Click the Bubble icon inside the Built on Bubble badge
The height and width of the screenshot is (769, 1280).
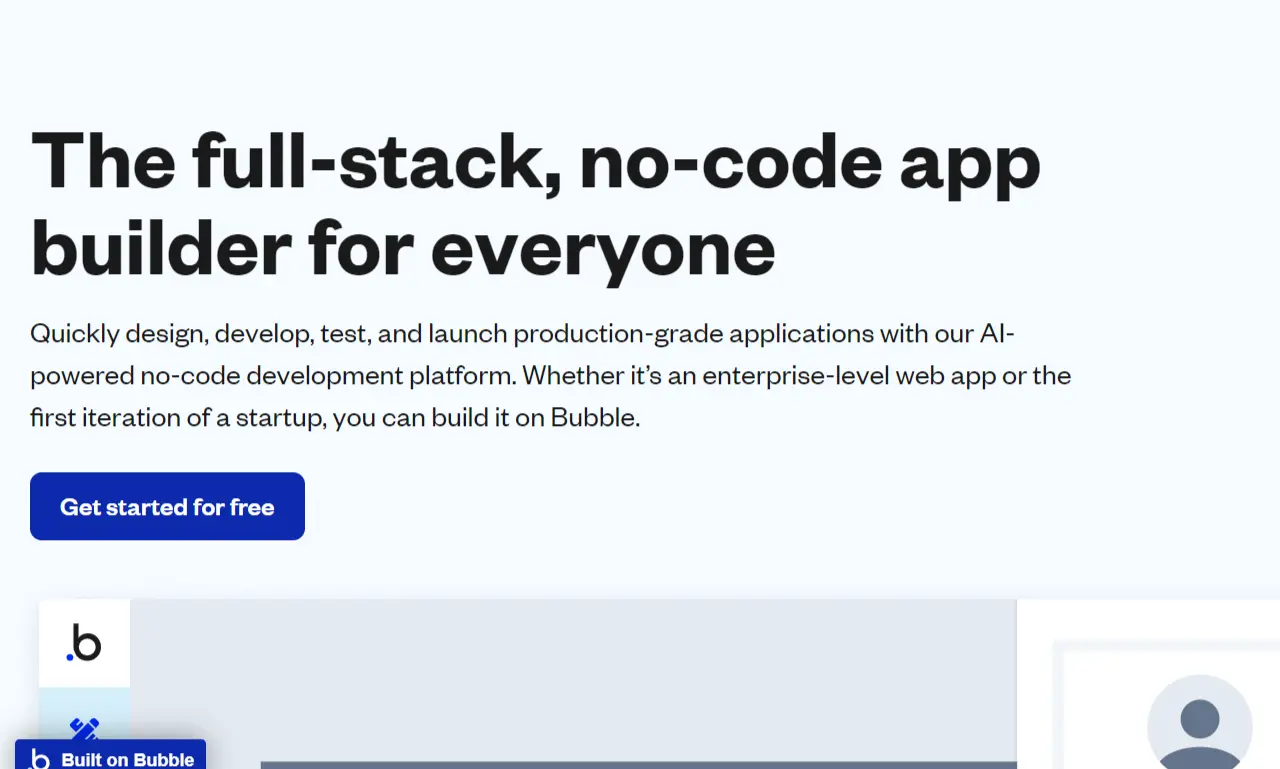pos(41,759)
